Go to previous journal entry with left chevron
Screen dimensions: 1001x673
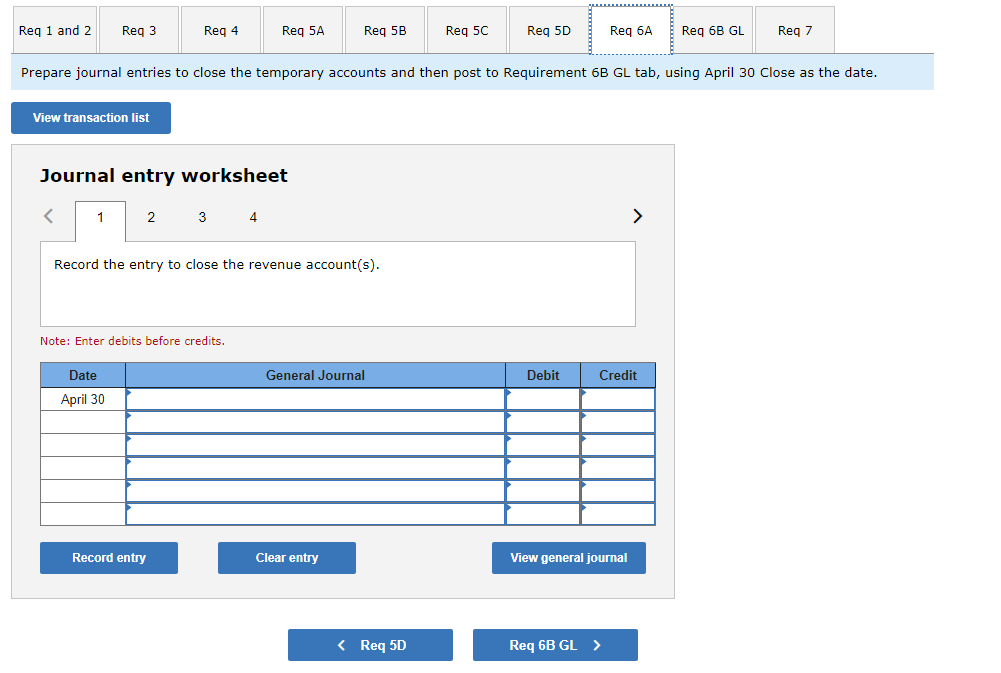tap(49, 216)
